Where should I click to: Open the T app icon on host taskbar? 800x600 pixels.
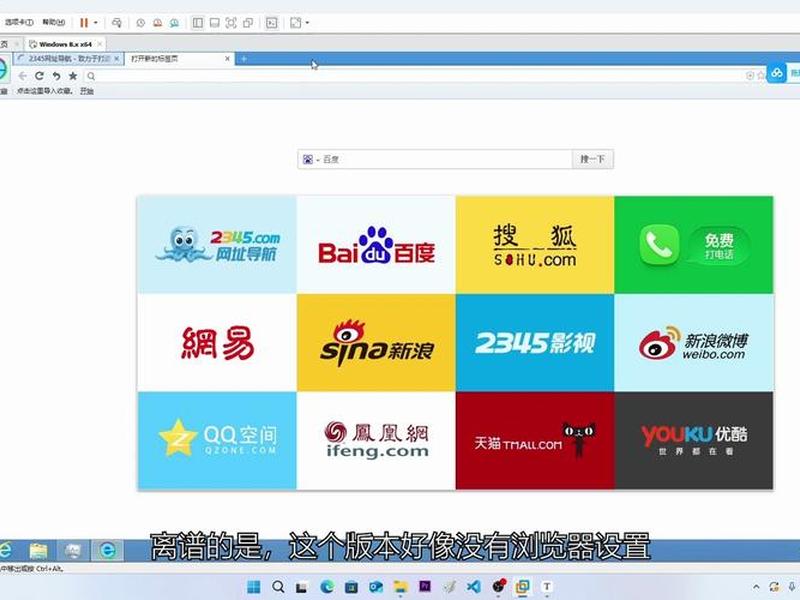click(547, 587)
